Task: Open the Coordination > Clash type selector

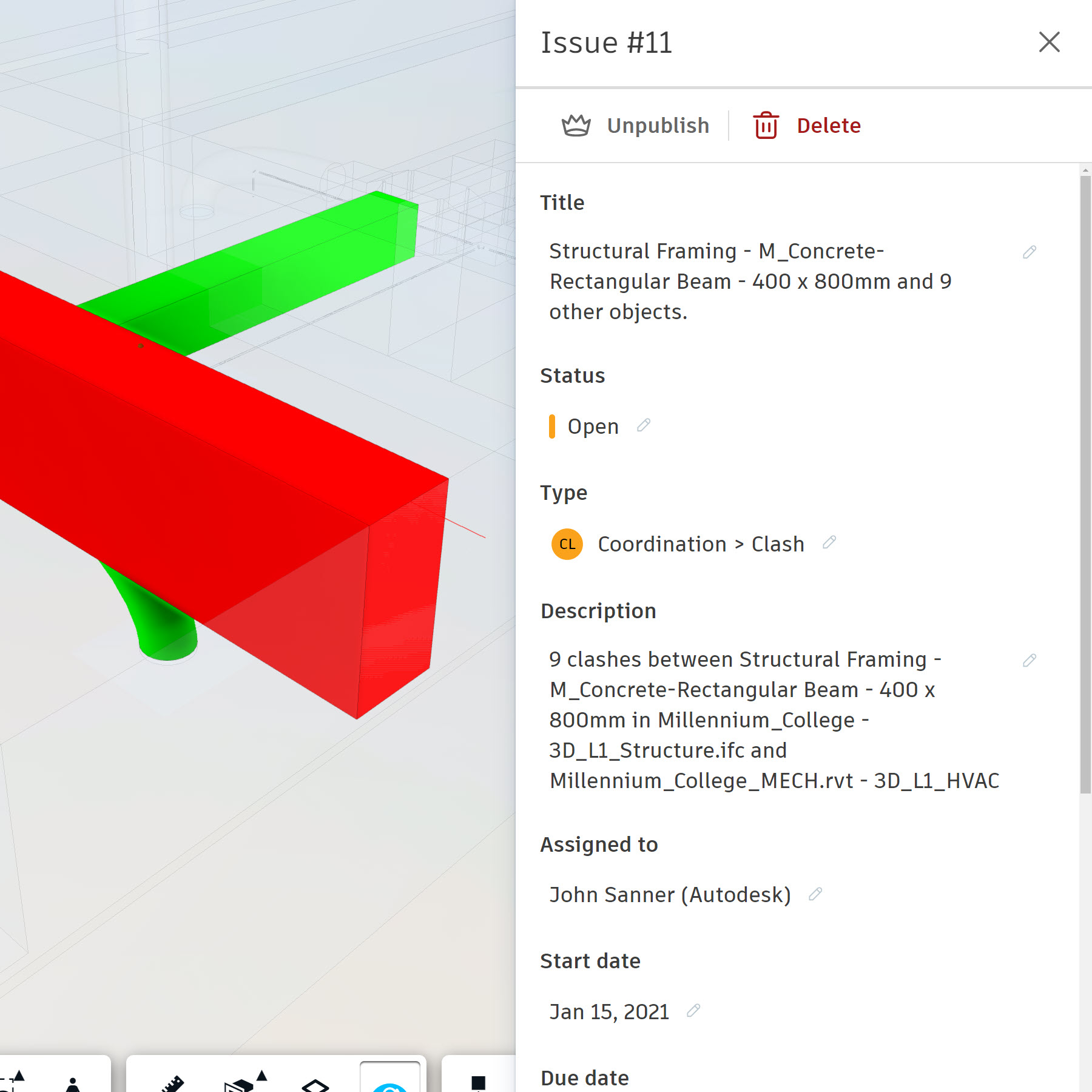Action: point(701,544)
